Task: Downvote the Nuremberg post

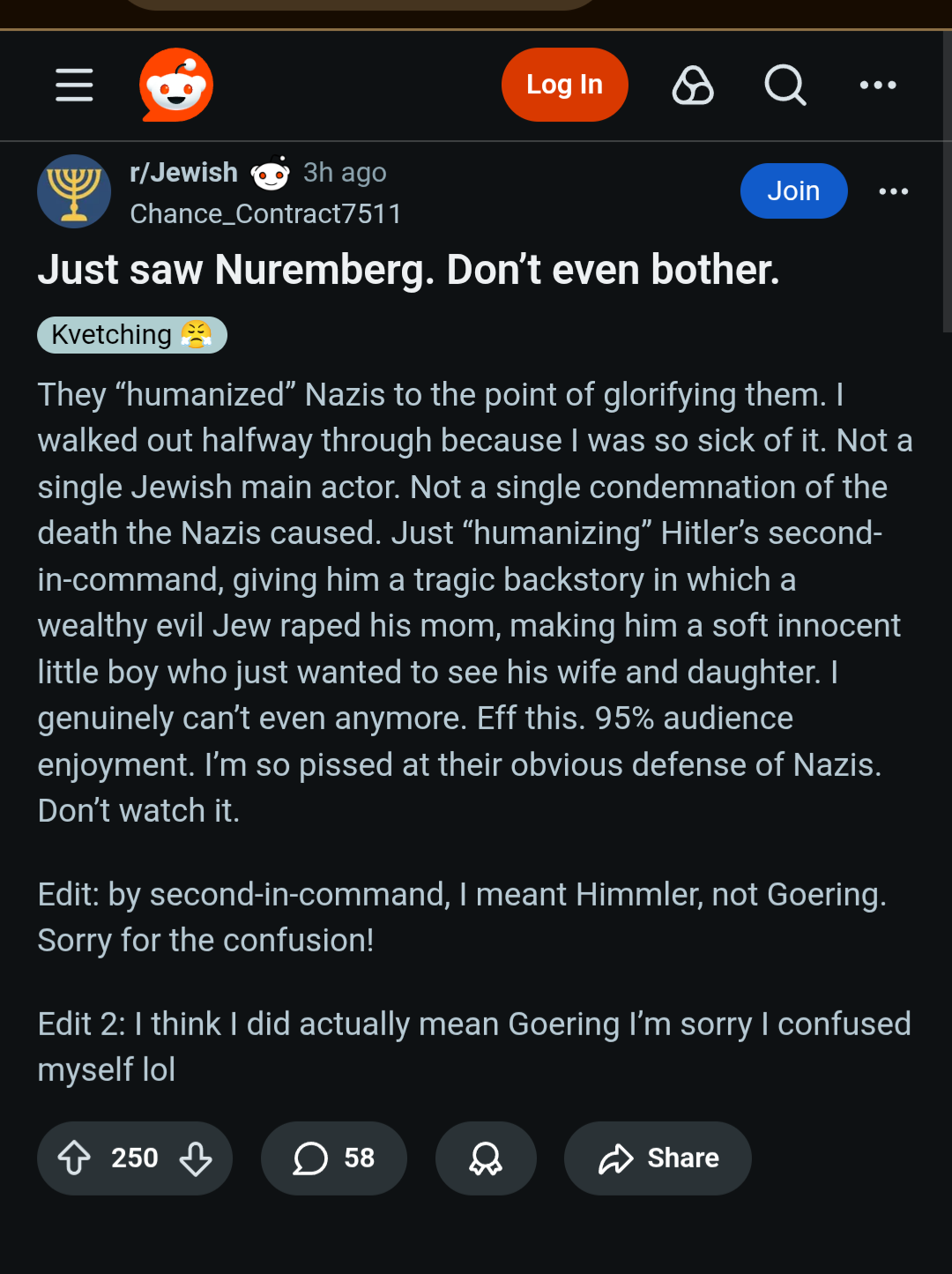Action: click(x=196, y=1158)
